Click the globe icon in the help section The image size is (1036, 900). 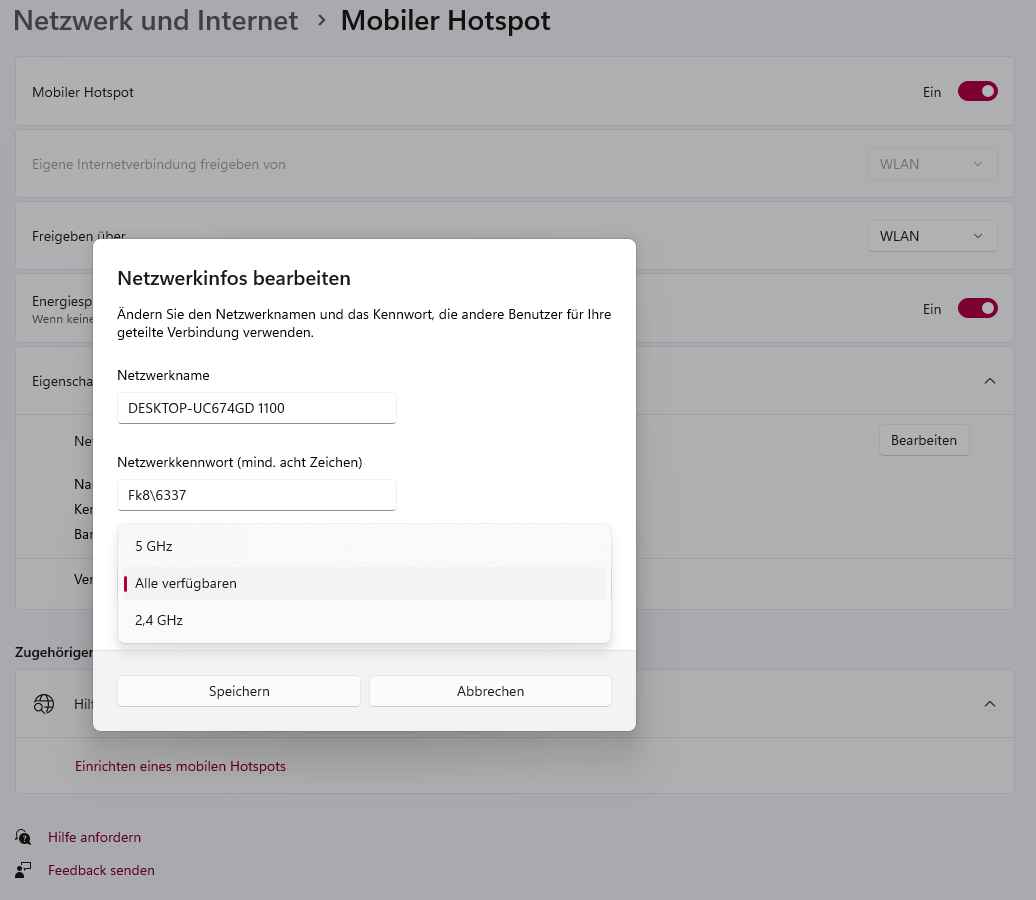point(44,704)
